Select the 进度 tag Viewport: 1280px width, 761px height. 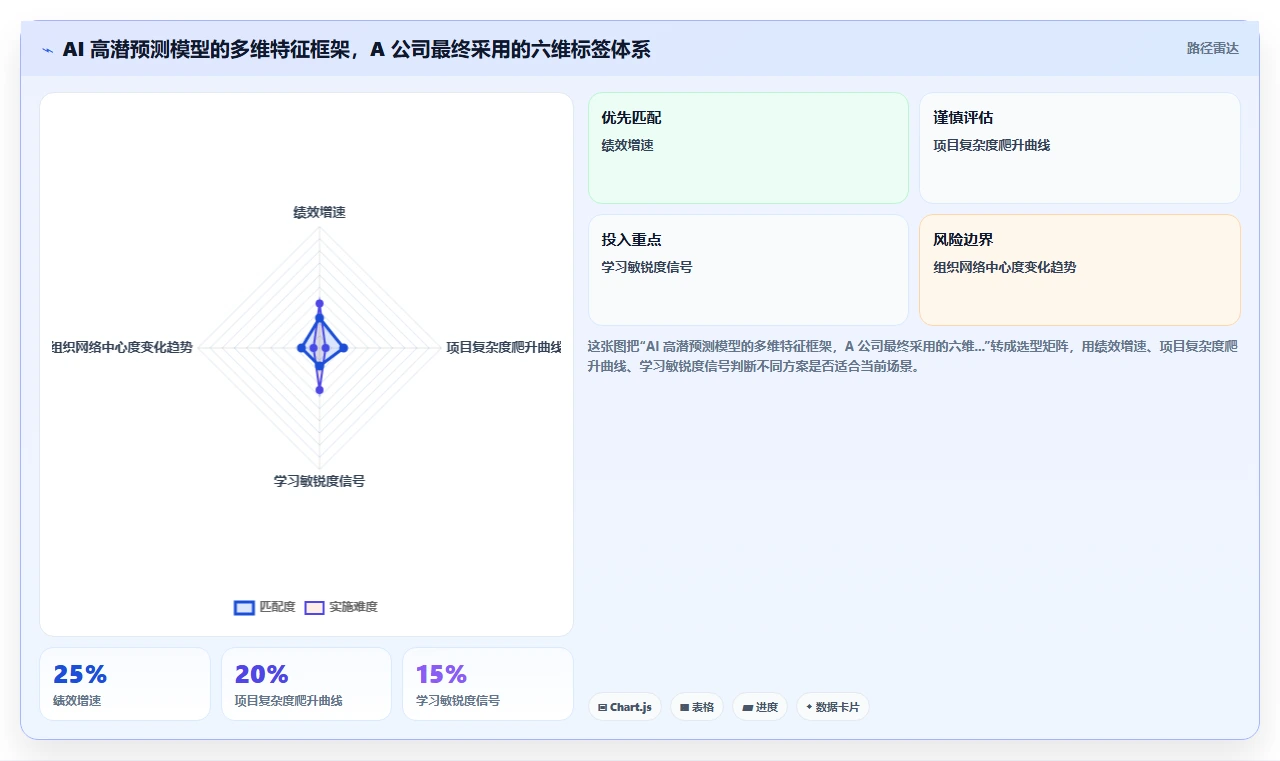tap(760, 707)
